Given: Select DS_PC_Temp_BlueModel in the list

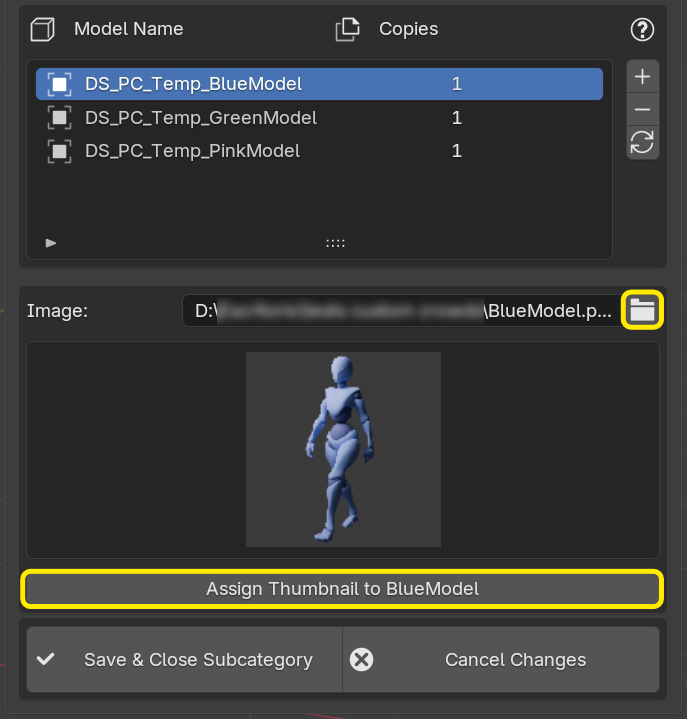Looking at the screenshot, I should (x=193, y=84).
